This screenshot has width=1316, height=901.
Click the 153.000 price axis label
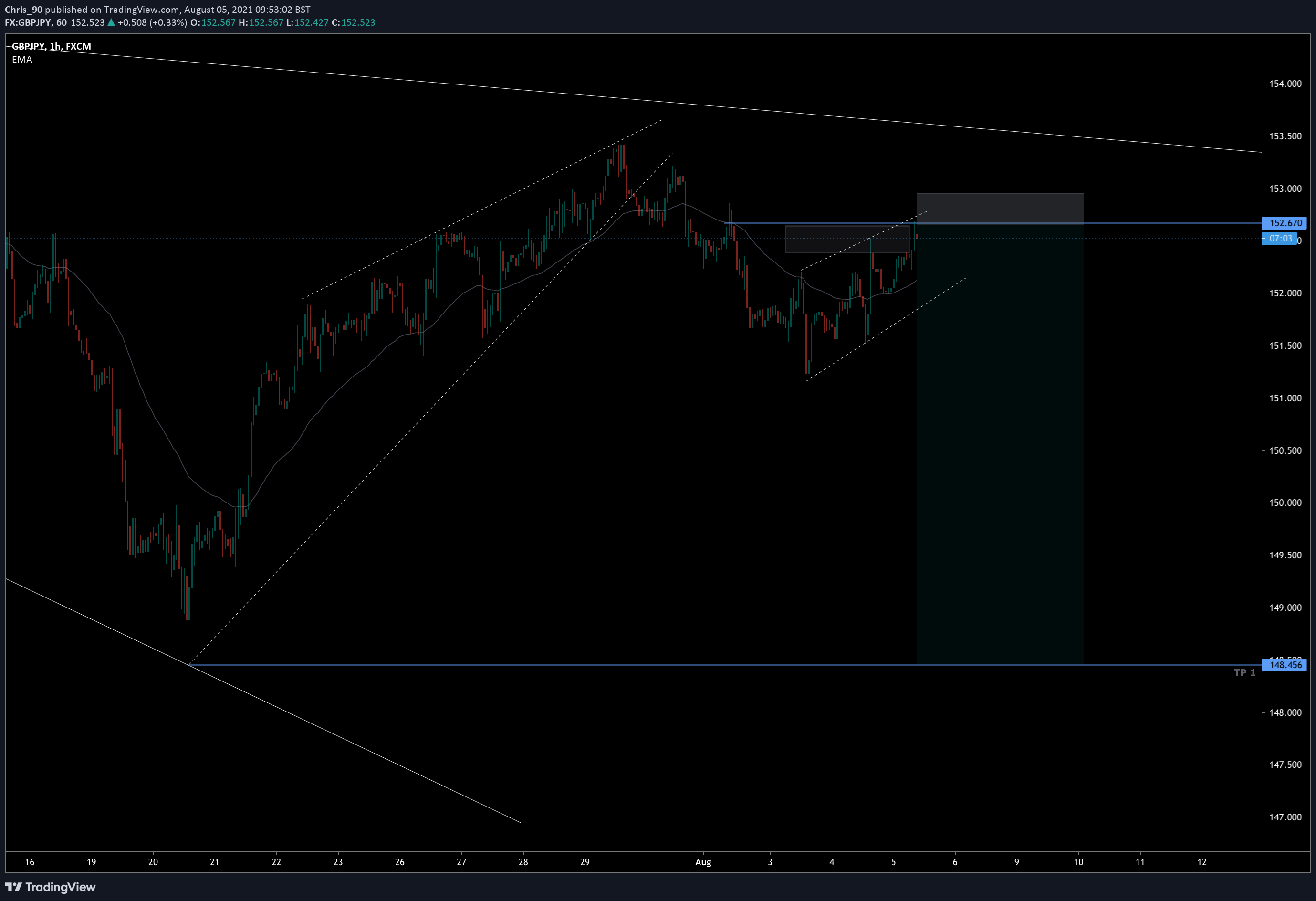[1285, 189]
